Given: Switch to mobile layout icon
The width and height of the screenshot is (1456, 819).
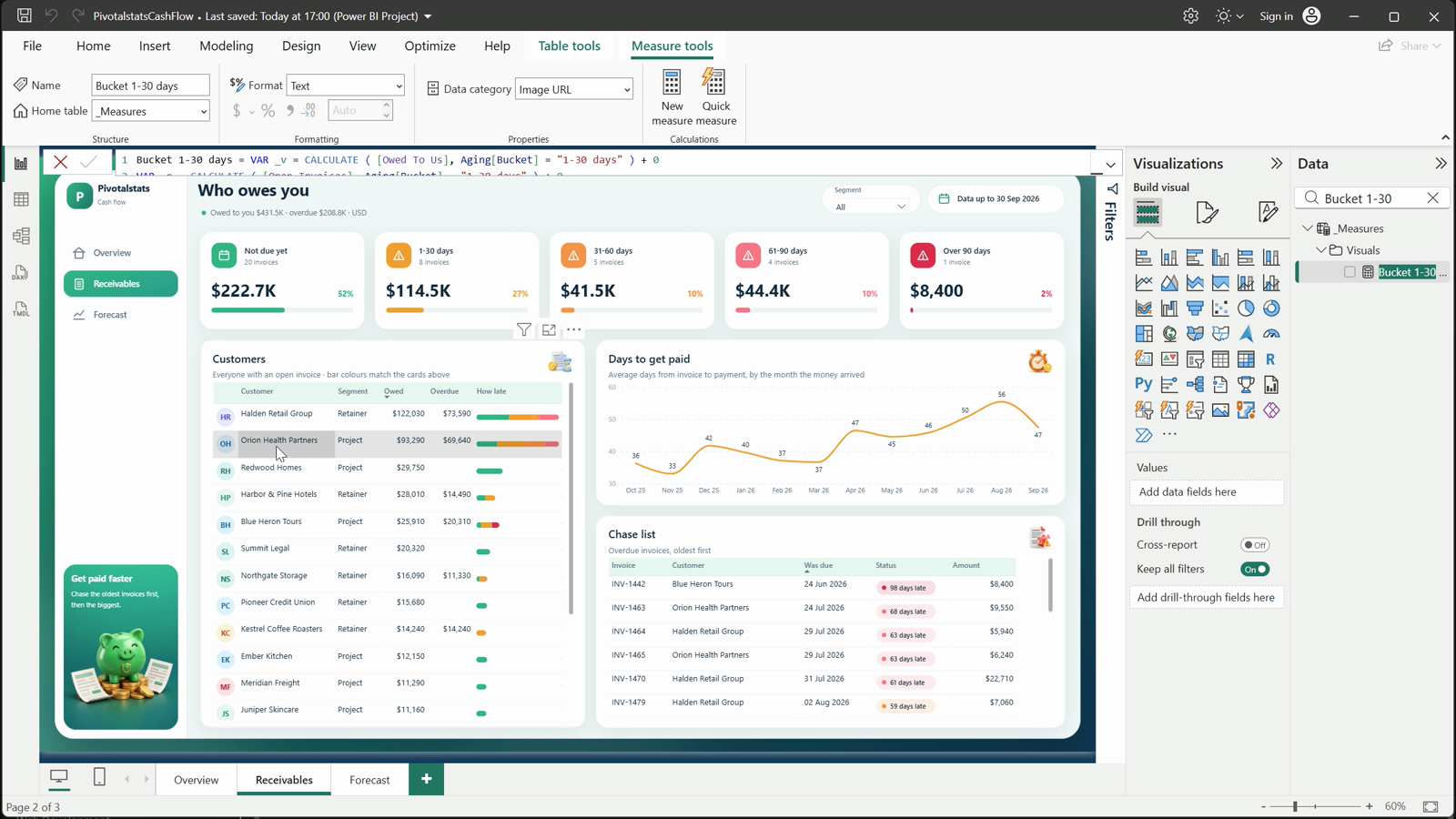Looking at the screenshot, I should click(99, 777).
